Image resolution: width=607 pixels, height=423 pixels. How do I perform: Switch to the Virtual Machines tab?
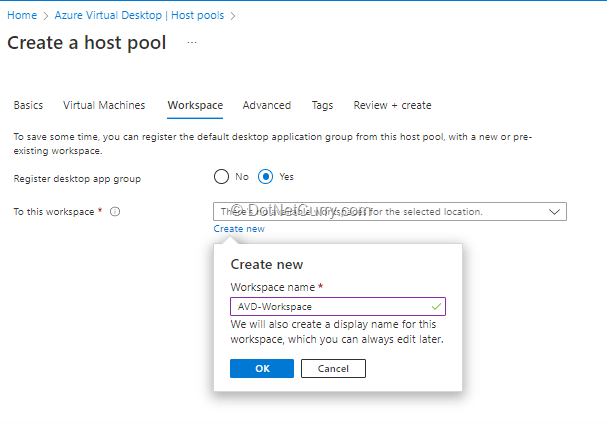coord(104,105)
